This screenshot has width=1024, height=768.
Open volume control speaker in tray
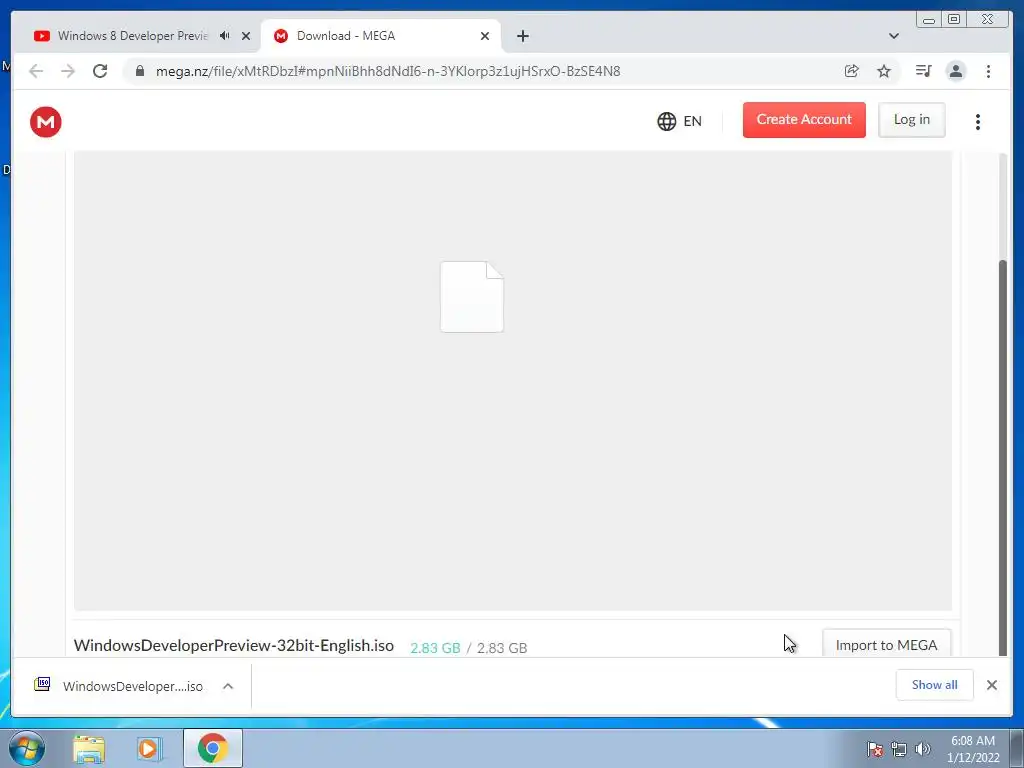[923, 750]
